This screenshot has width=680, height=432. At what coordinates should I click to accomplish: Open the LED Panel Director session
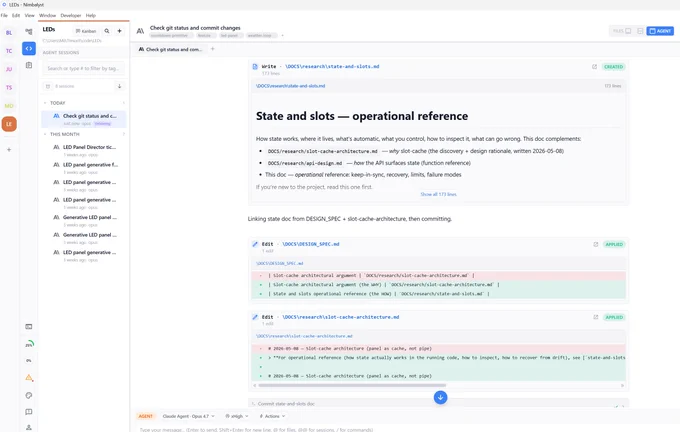tap(84, 151)
